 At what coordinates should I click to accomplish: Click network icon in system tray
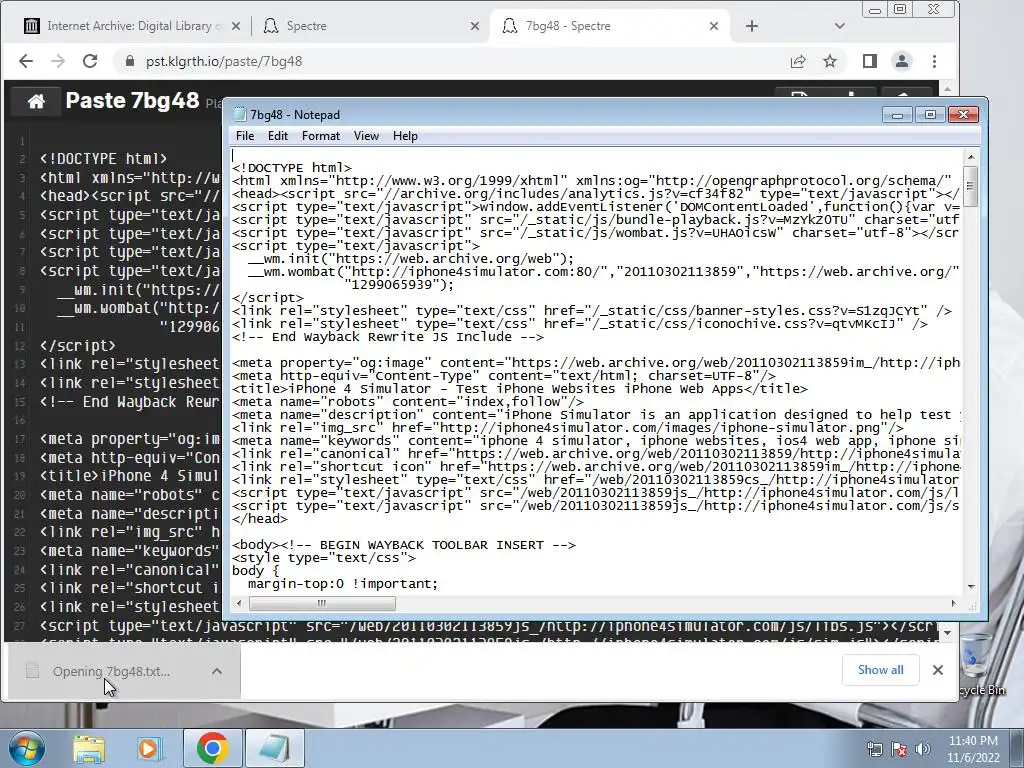874,749
